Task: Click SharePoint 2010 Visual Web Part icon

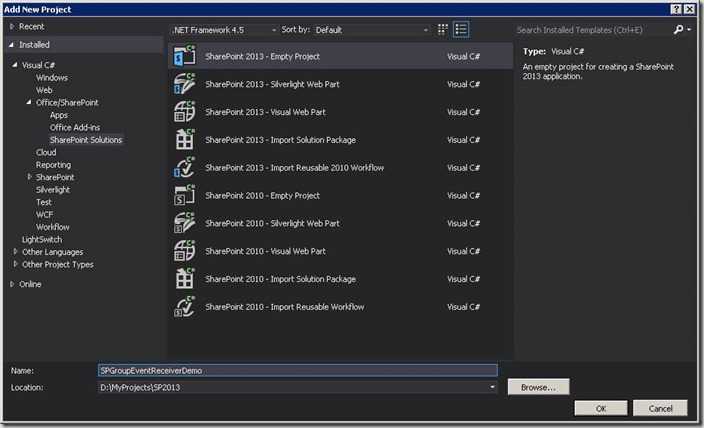Action: [185, 251]
